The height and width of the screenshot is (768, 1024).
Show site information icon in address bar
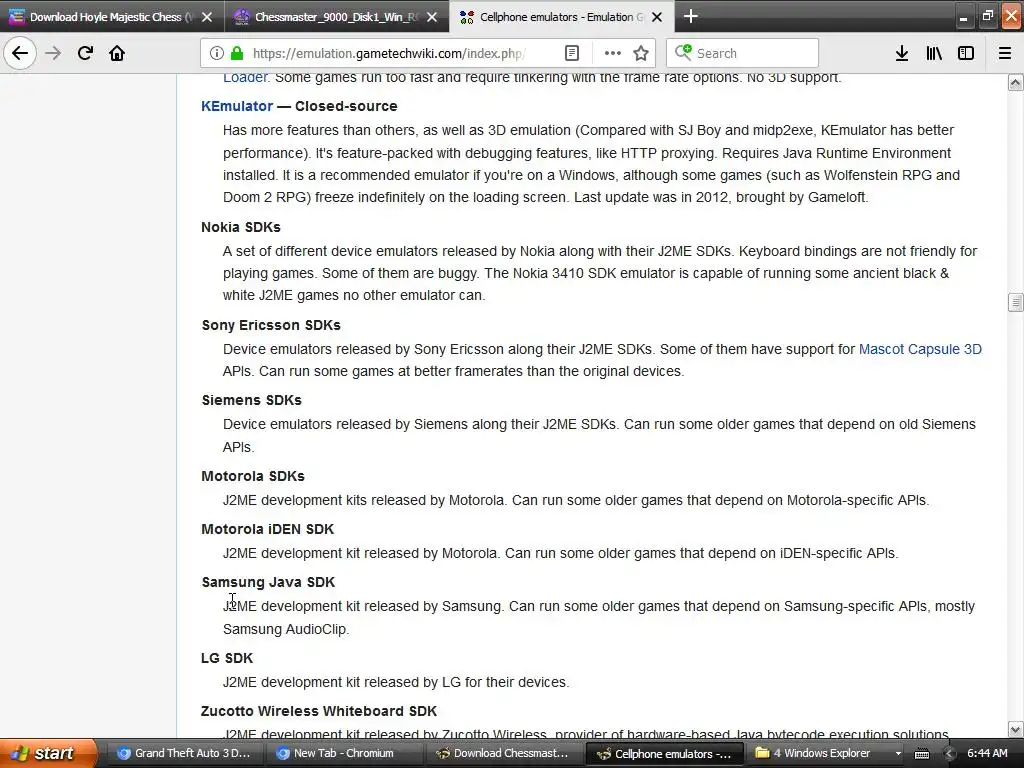point(216,53)
